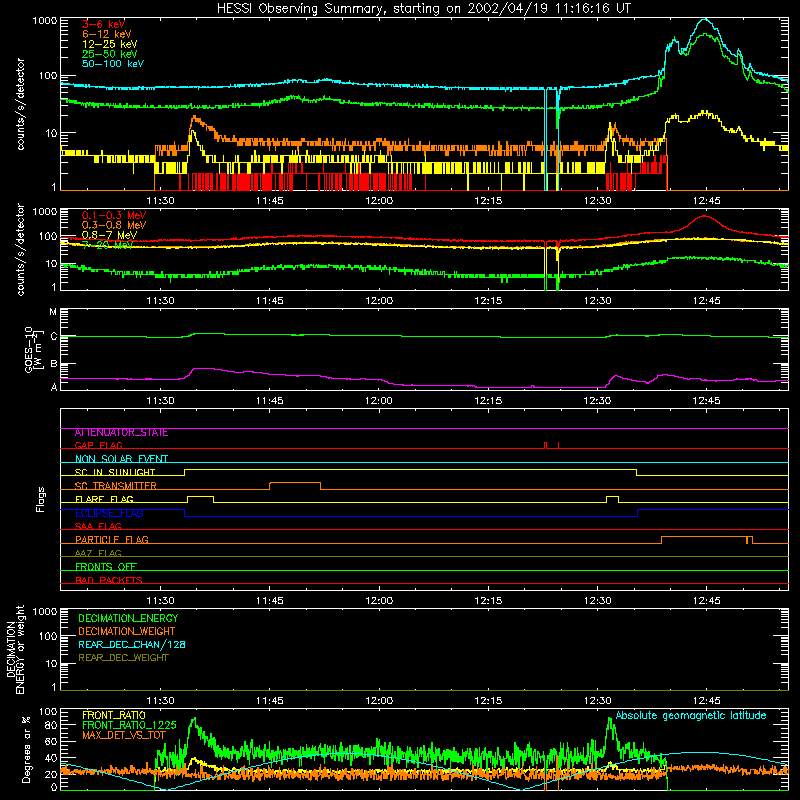Click the Absolute geomagnetic latitude label
The image size is (800, 800).
coord(691,715)
